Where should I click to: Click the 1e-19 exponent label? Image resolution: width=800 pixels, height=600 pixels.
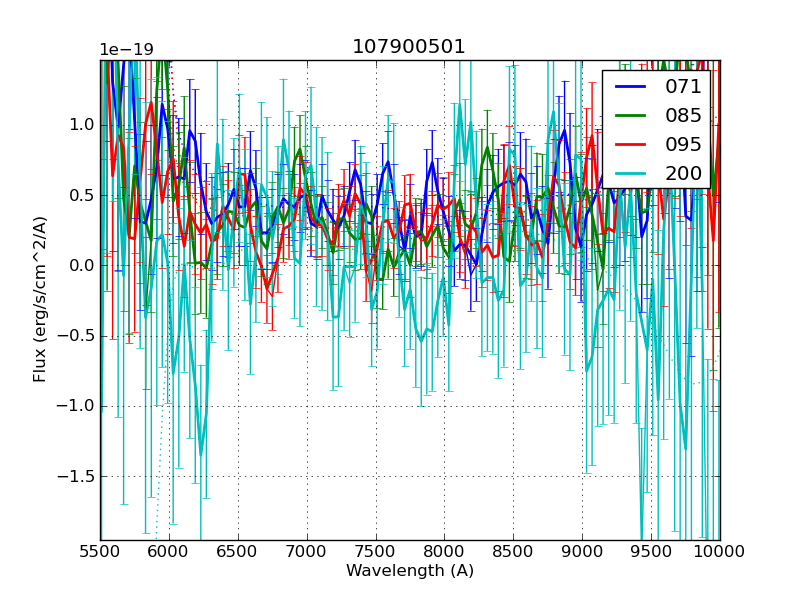(127, 50)
